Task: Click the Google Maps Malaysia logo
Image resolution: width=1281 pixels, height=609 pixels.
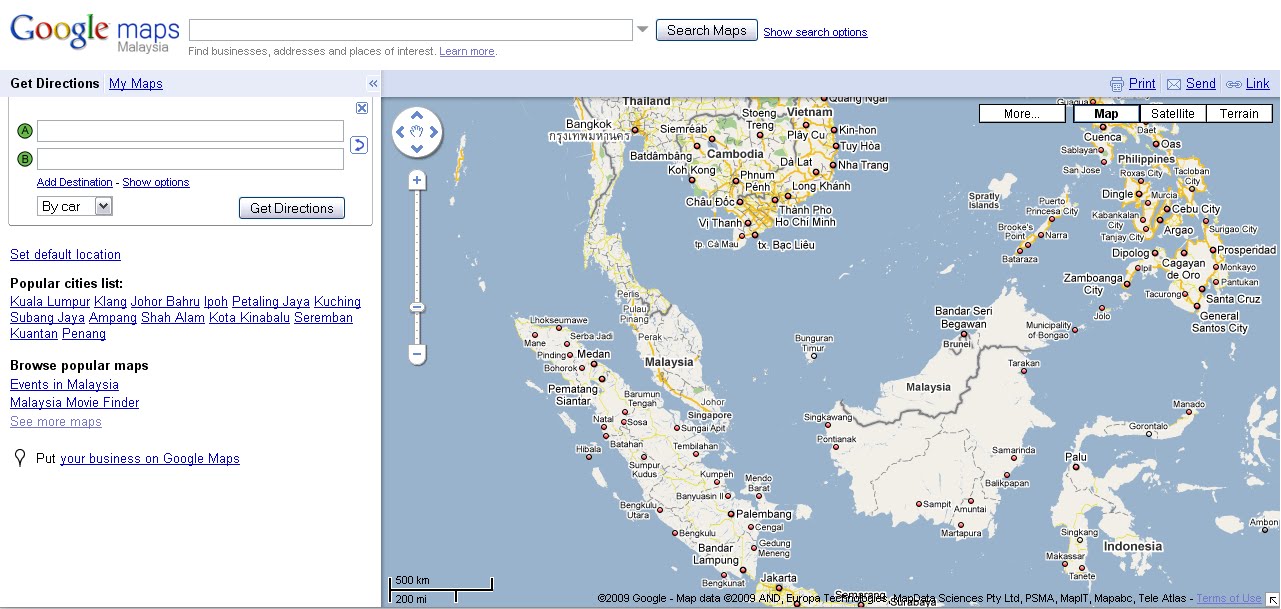Action: click(x=95, y=33)
